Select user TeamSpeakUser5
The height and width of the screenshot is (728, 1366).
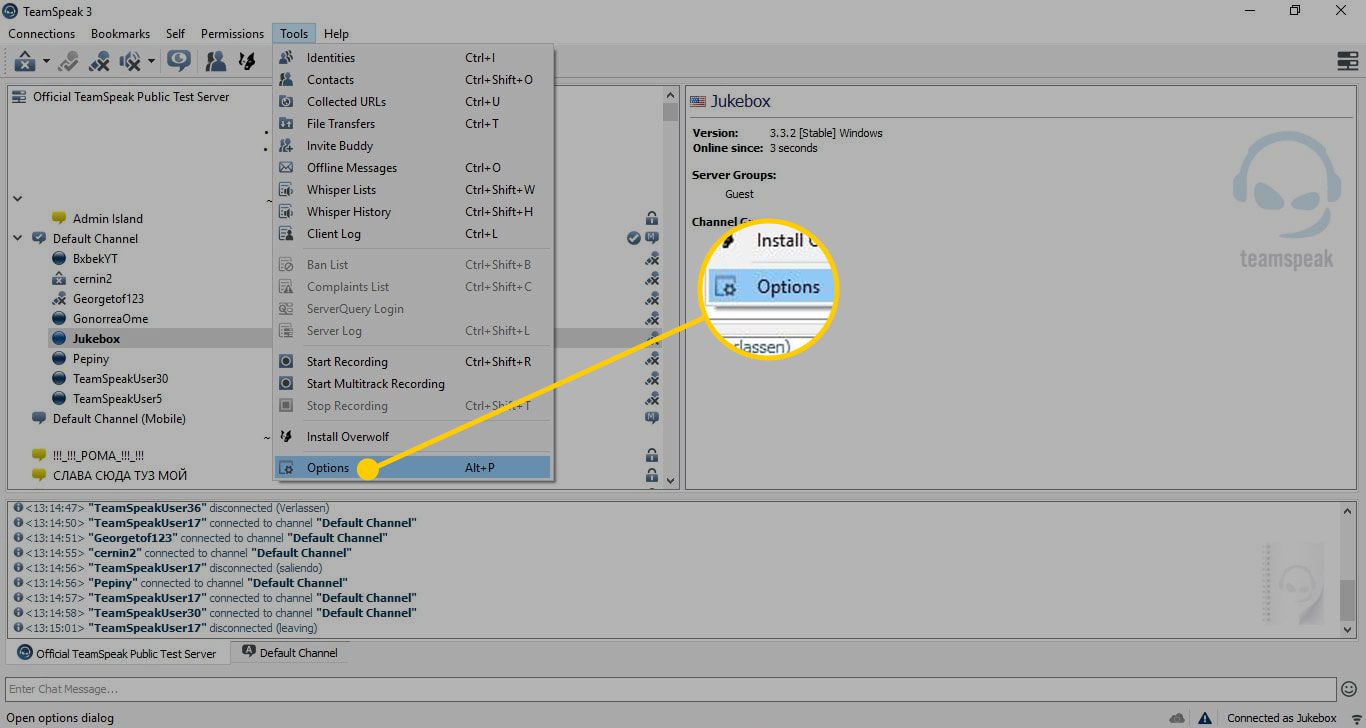117,399
